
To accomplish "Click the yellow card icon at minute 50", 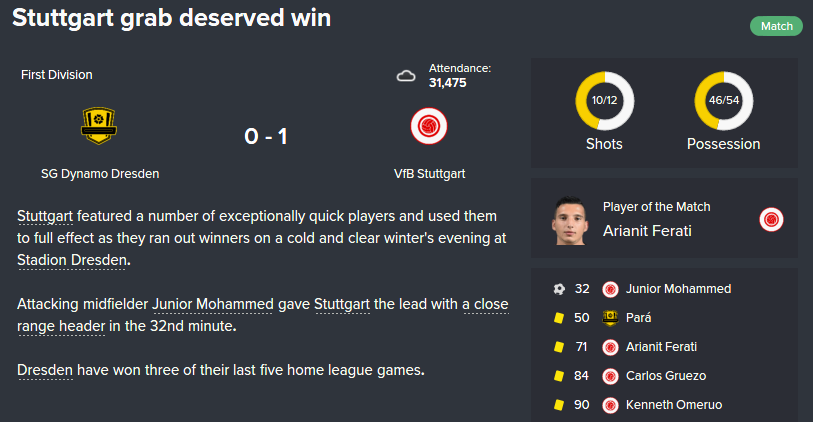I will (x=559, y=318).
